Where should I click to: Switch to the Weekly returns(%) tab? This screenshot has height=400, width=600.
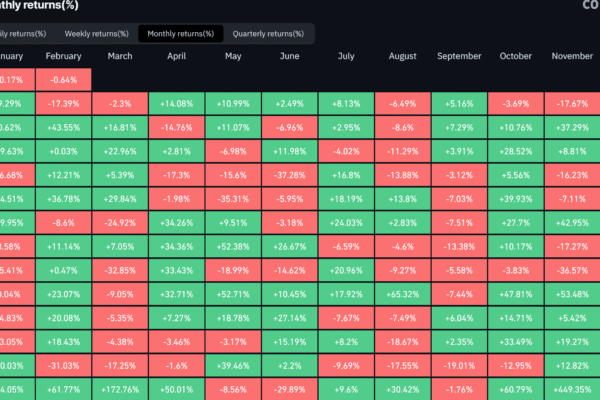(97, 34)
